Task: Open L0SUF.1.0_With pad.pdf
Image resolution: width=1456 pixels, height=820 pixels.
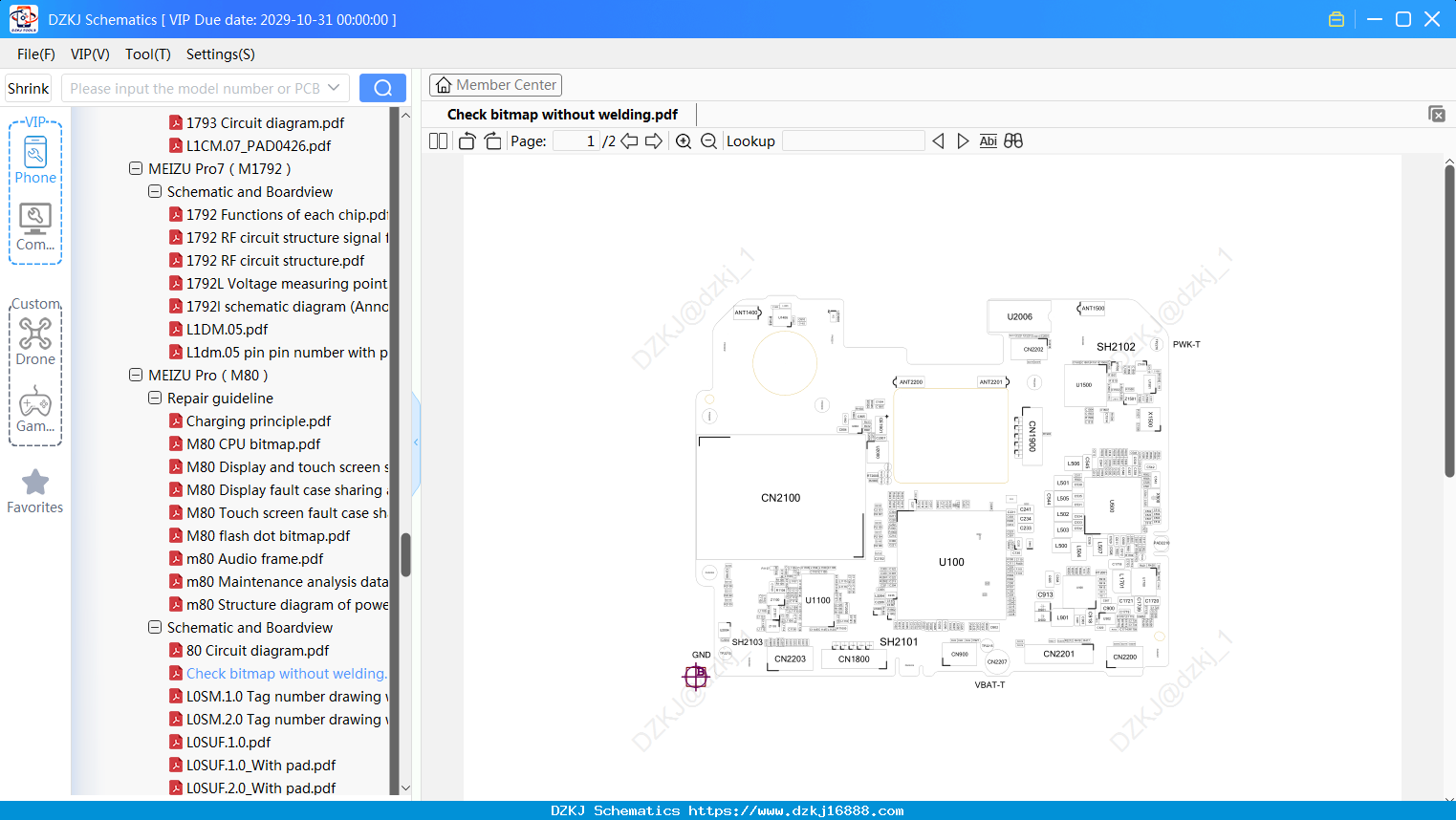Action: [x=261, y=765]
